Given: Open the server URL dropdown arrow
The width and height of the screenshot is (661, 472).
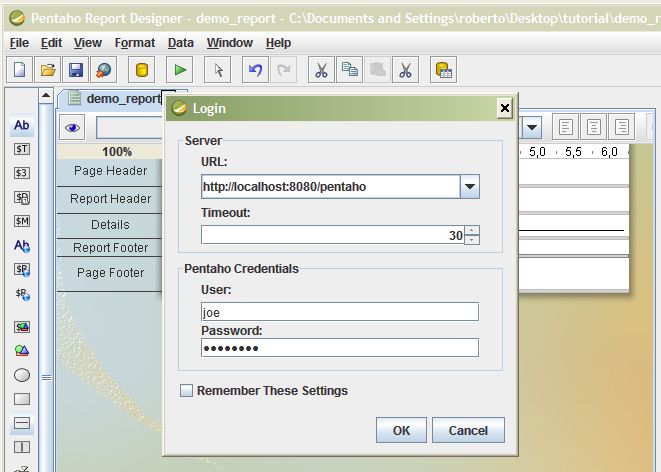Looking at the screenshot, I should (x=470, y=187).
